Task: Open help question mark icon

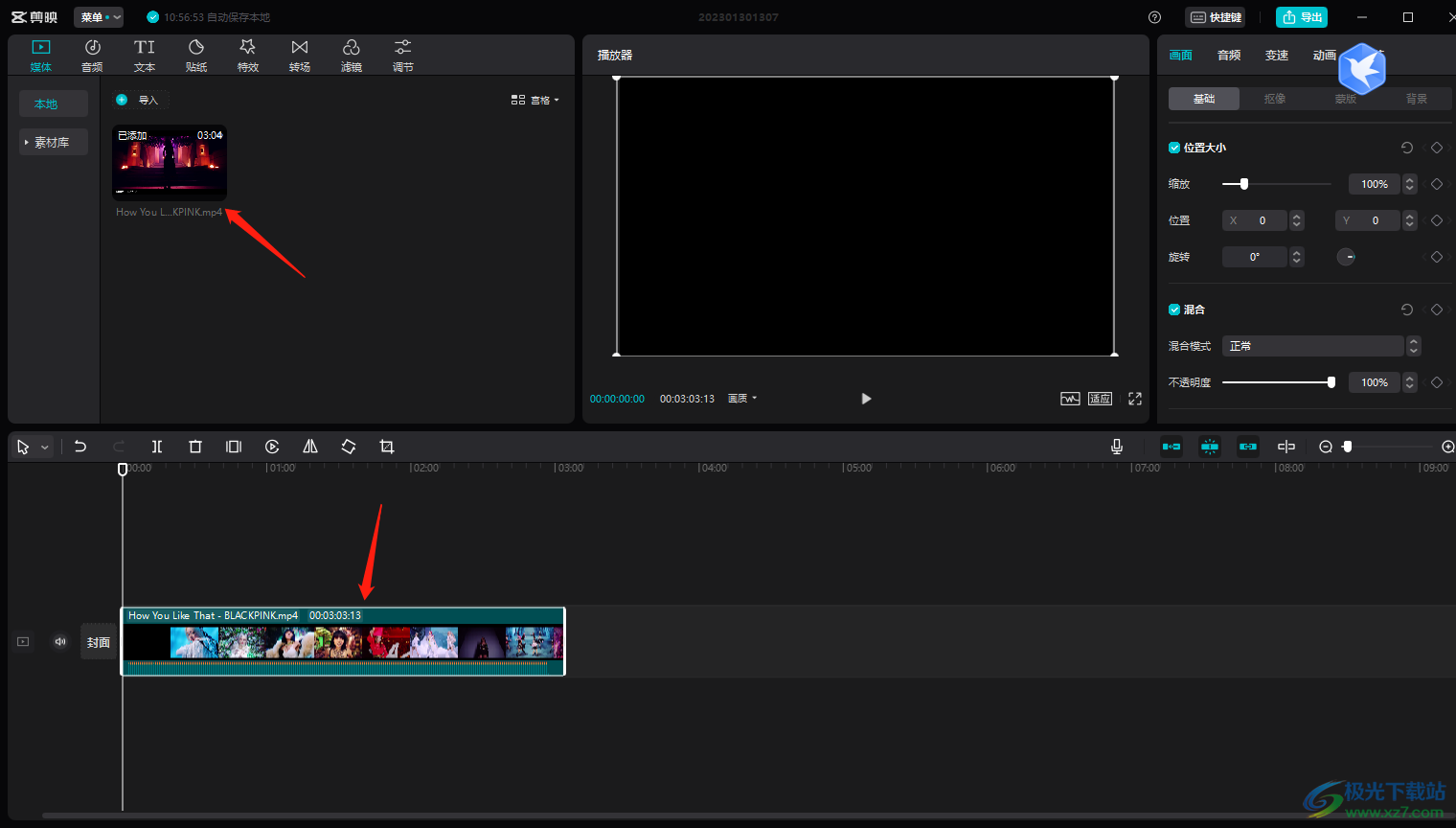Action: pyautogui.click(x=1154, y=17)
